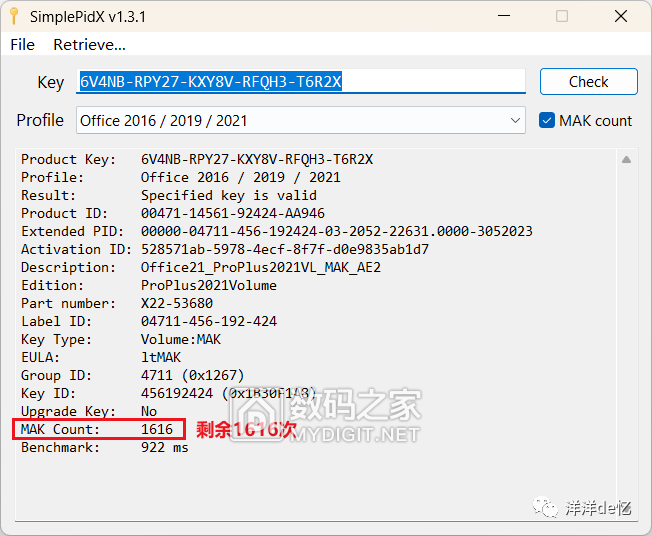
Task: Click Upgrade Key value No
Action: point(149,411)
